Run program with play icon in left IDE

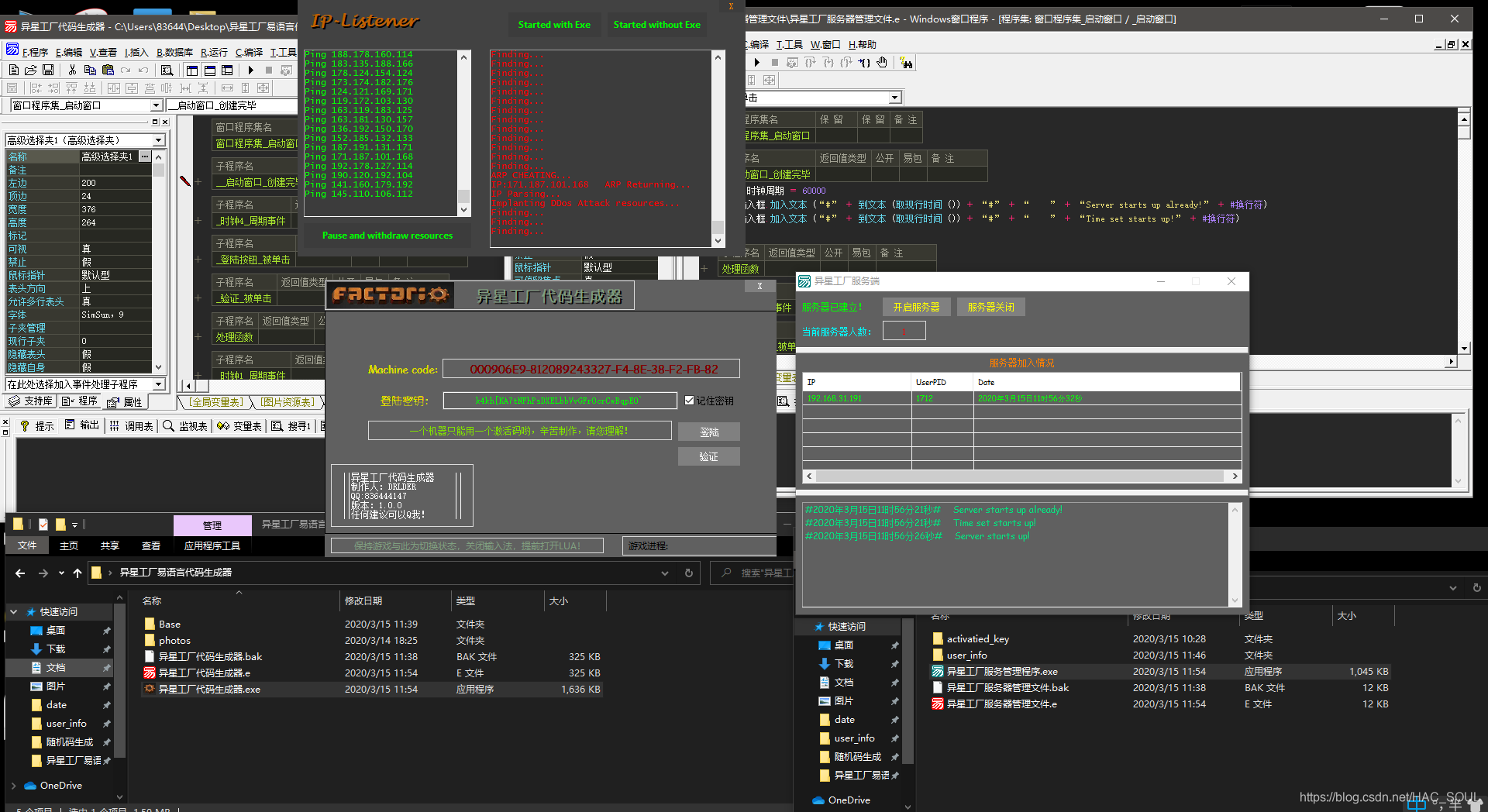point(251,70)
